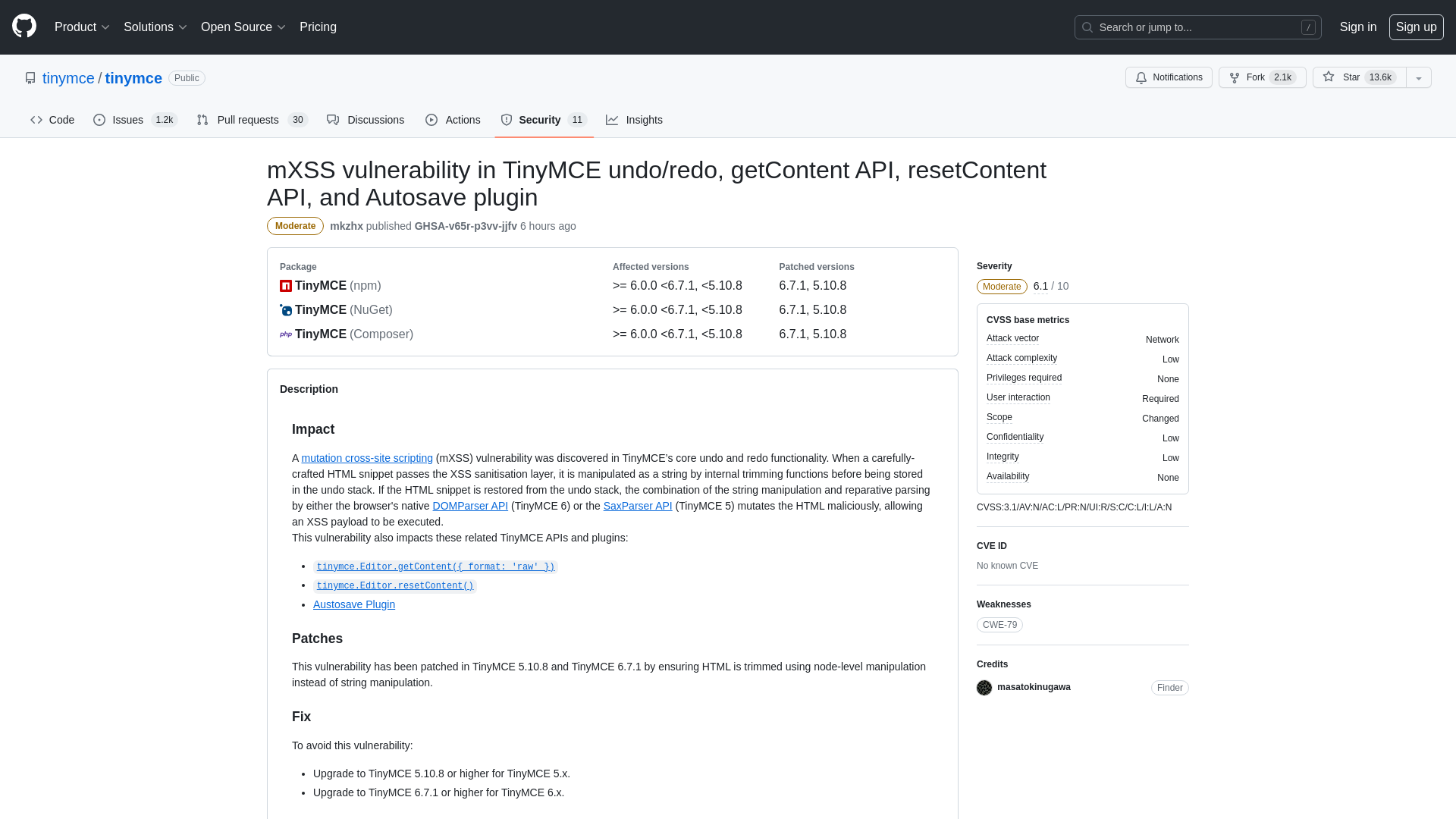Click the Fork icon
Screen dimensions: 1456x819
click(x=1235, y=78)
